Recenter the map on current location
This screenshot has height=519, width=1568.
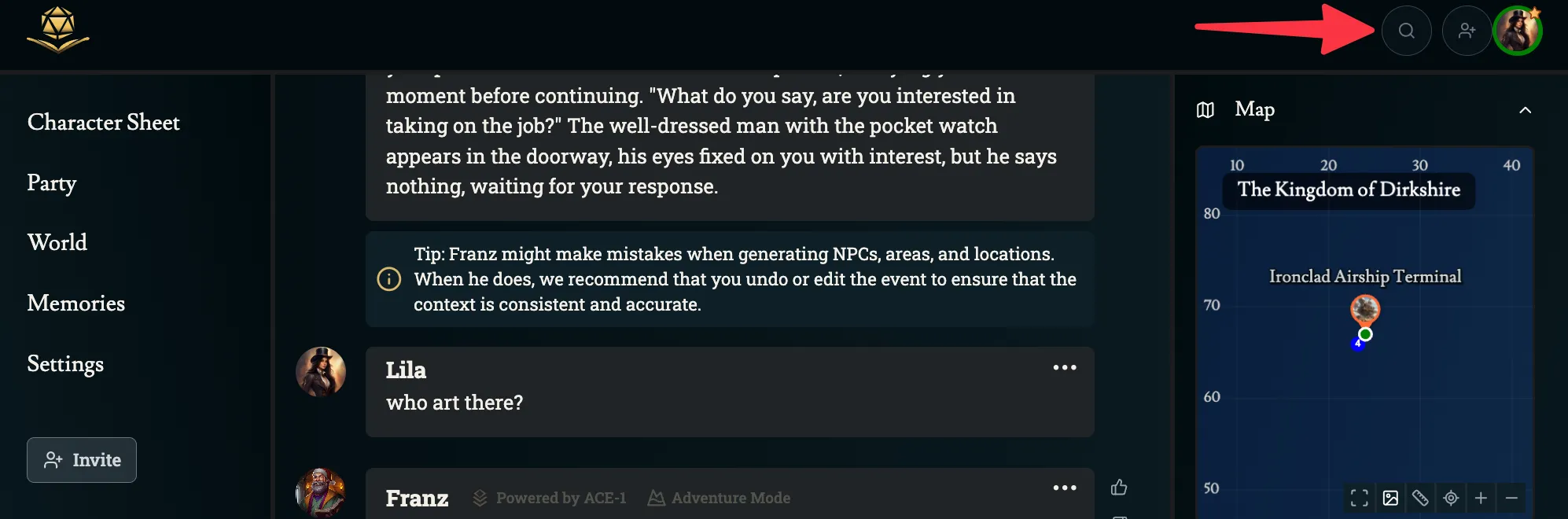coord(1451,498)
